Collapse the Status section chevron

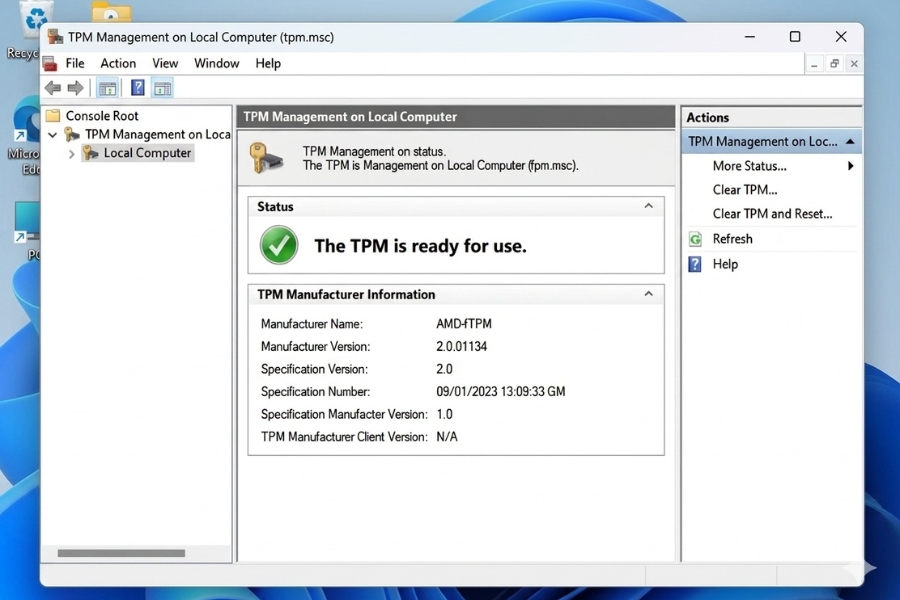649,206
